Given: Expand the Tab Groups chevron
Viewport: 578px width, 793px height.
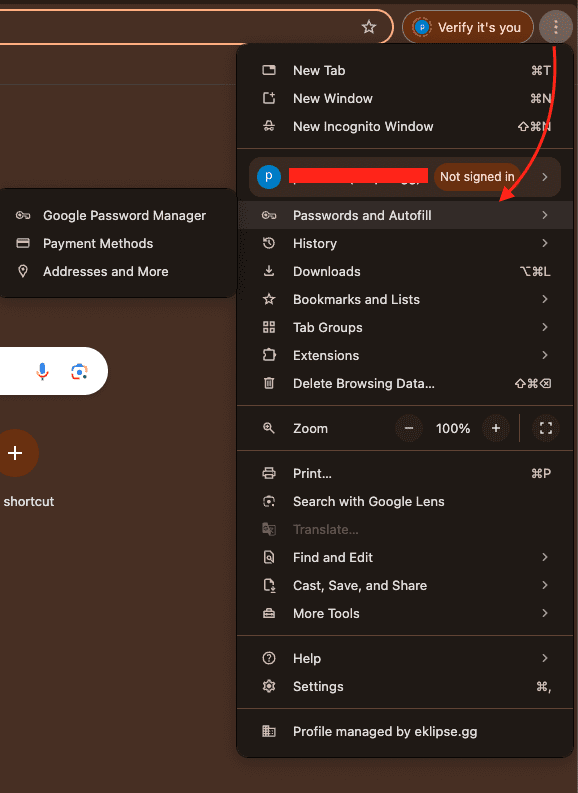Looking at the screenshot, I should click(x=545, y=327).
